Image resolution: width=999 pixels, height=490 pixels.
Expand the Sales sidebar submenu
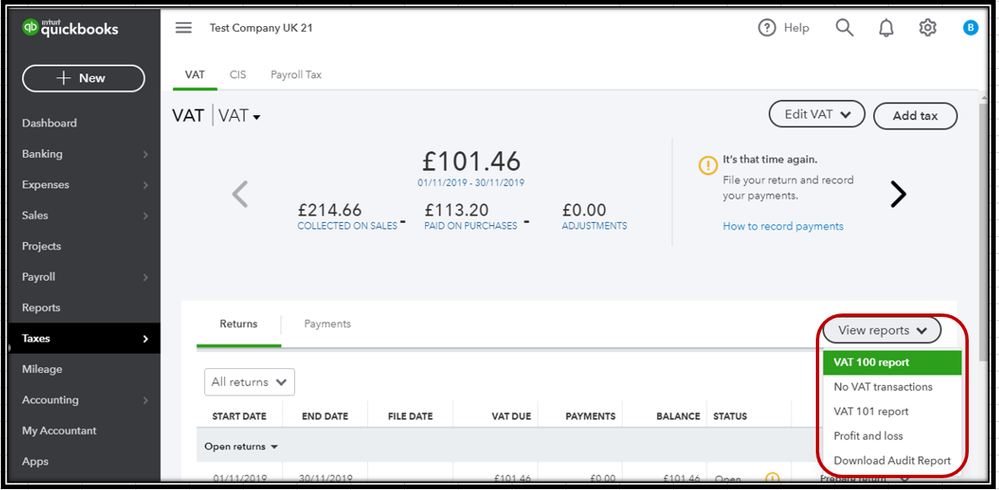(x=145, y=216)
